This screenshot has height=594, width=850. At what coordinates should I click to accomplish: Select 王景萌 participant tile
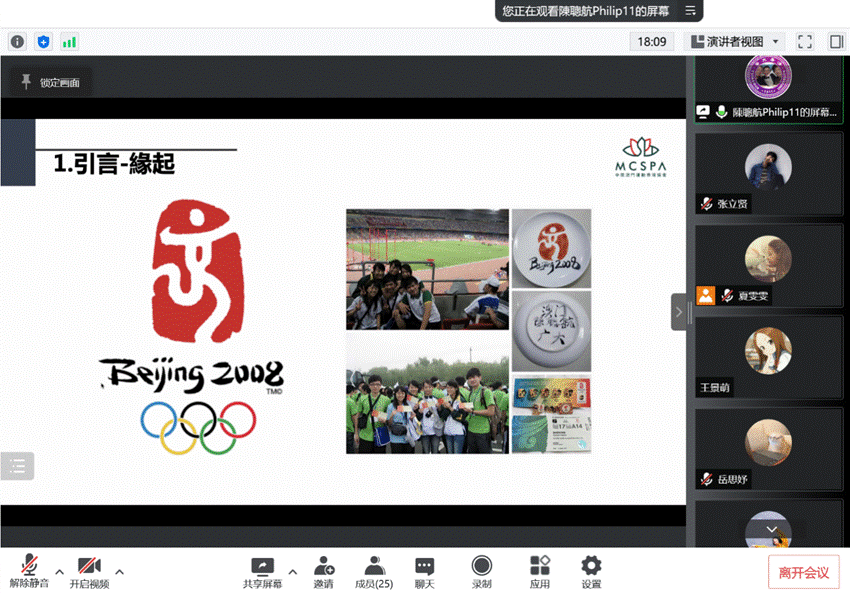pos(768,358)
